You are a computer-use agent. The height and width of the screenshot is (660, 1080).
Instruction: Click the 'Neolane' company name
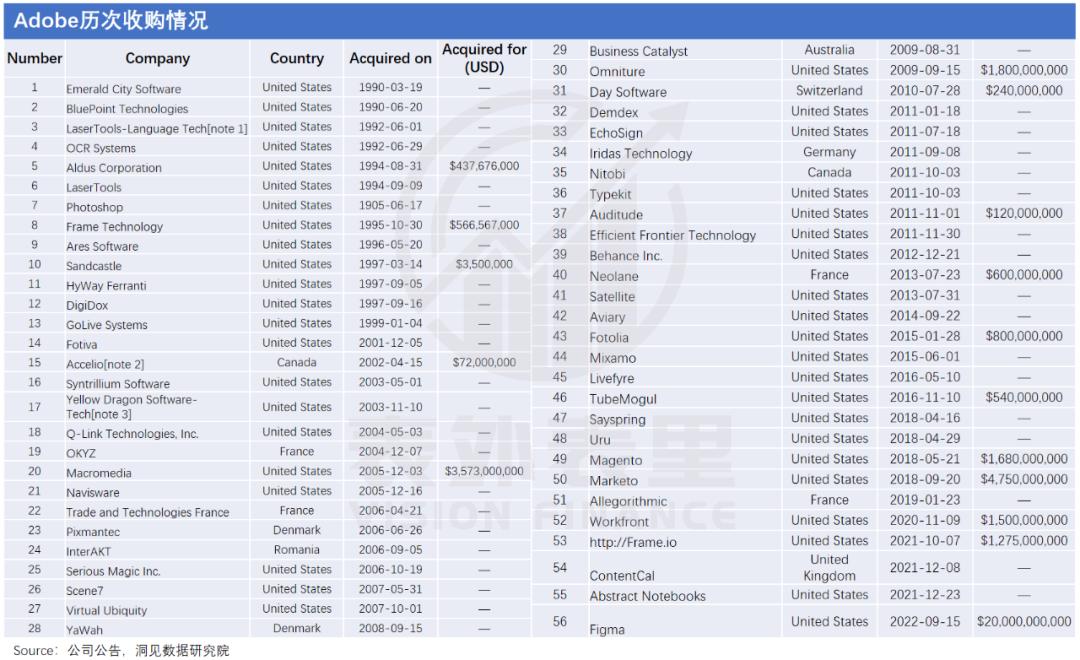(614, 276)
